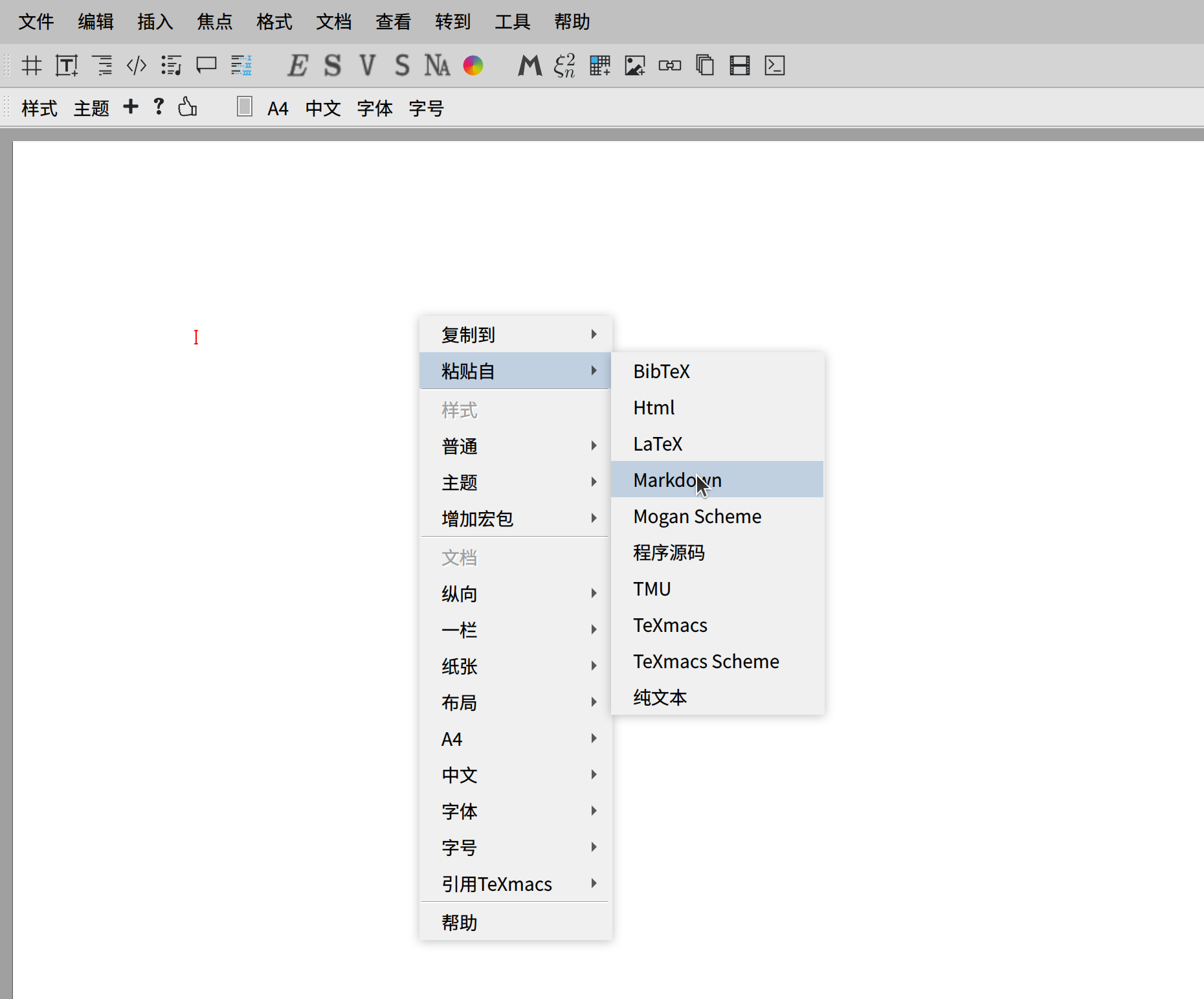The height and width of the screenshot is (999, 1204).
Task: Open the color wheel picker
Action: 473,65
